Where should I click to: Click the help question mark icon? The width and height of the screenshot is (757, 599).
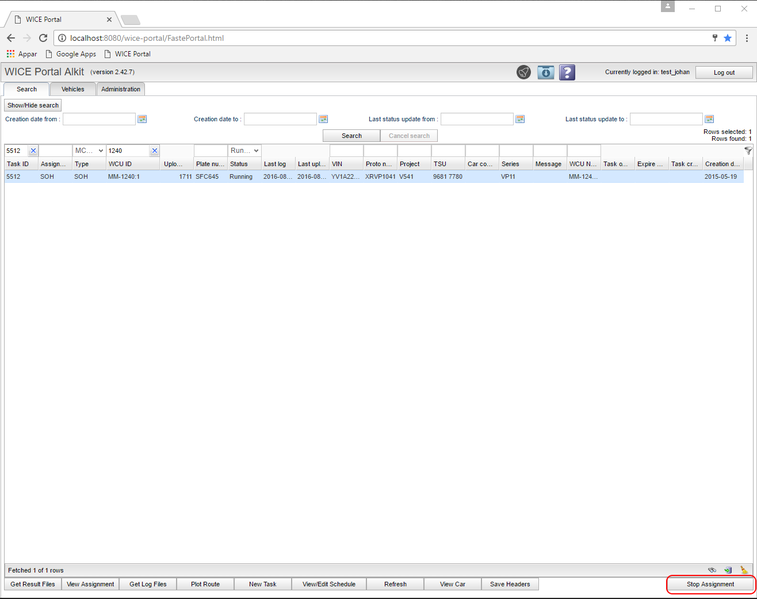pyautogui.click(x=567, y=72)
